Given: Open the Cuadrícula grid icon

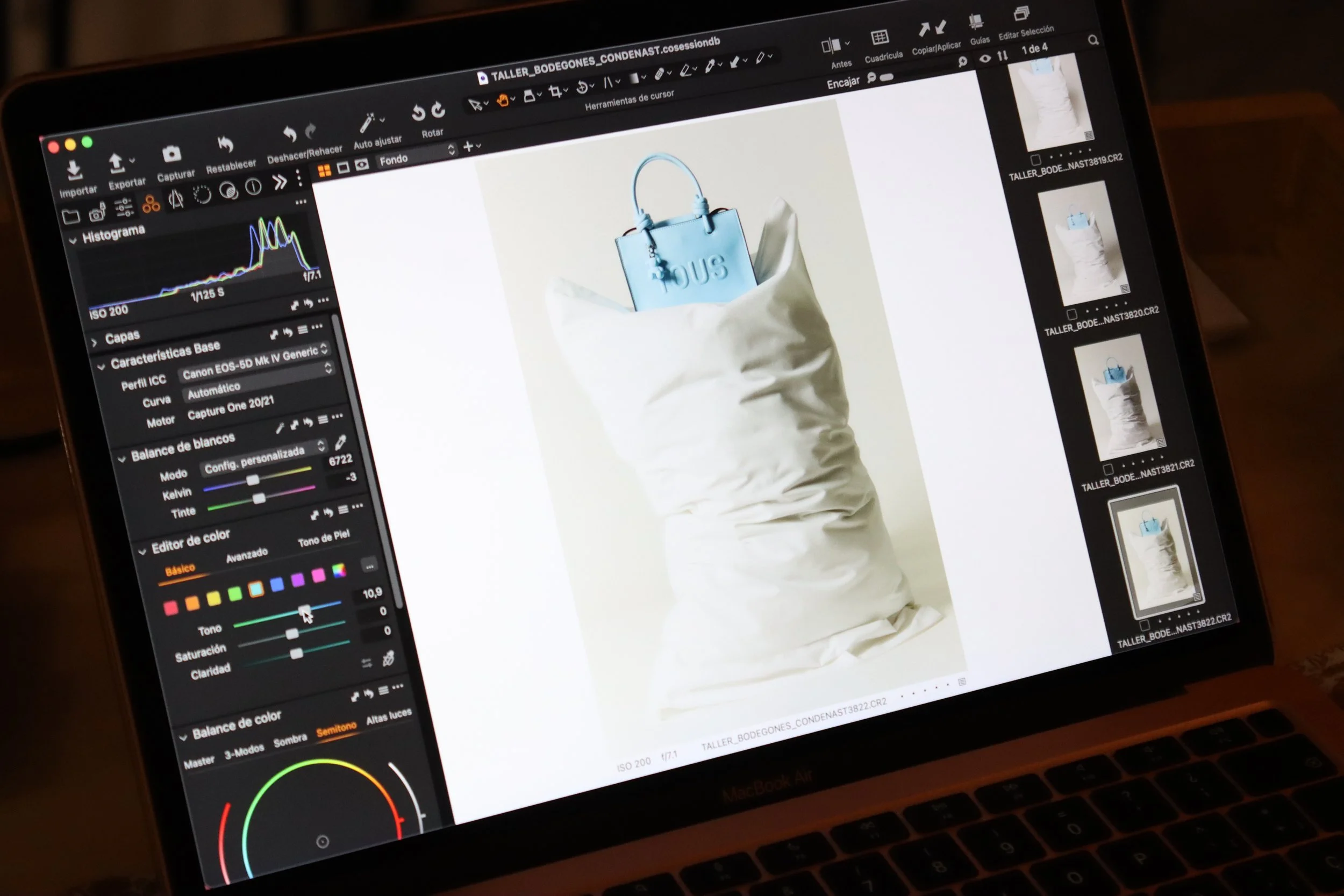Looking at the screenshot, I should pos(880,38).
